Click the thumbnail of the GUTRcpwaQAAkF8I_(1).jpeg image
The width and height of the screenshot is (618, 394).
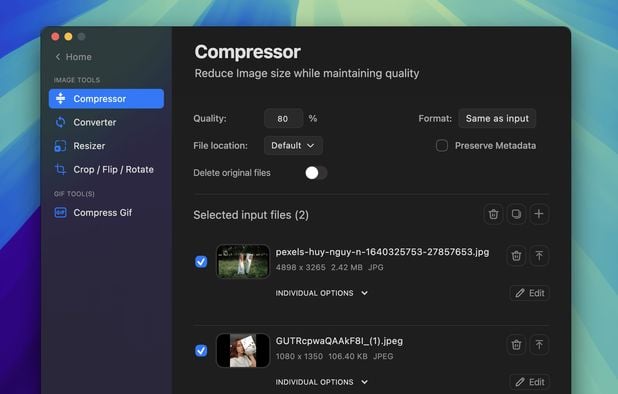243,351
